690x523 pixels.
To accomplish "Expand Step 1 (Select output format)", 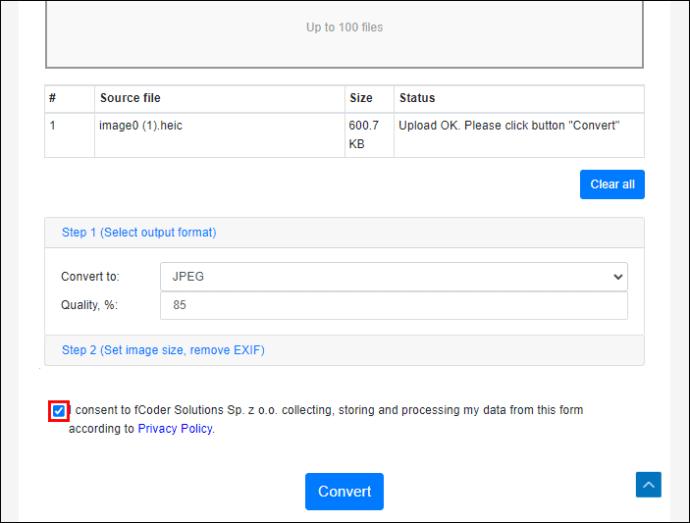I will pos(139,232).
